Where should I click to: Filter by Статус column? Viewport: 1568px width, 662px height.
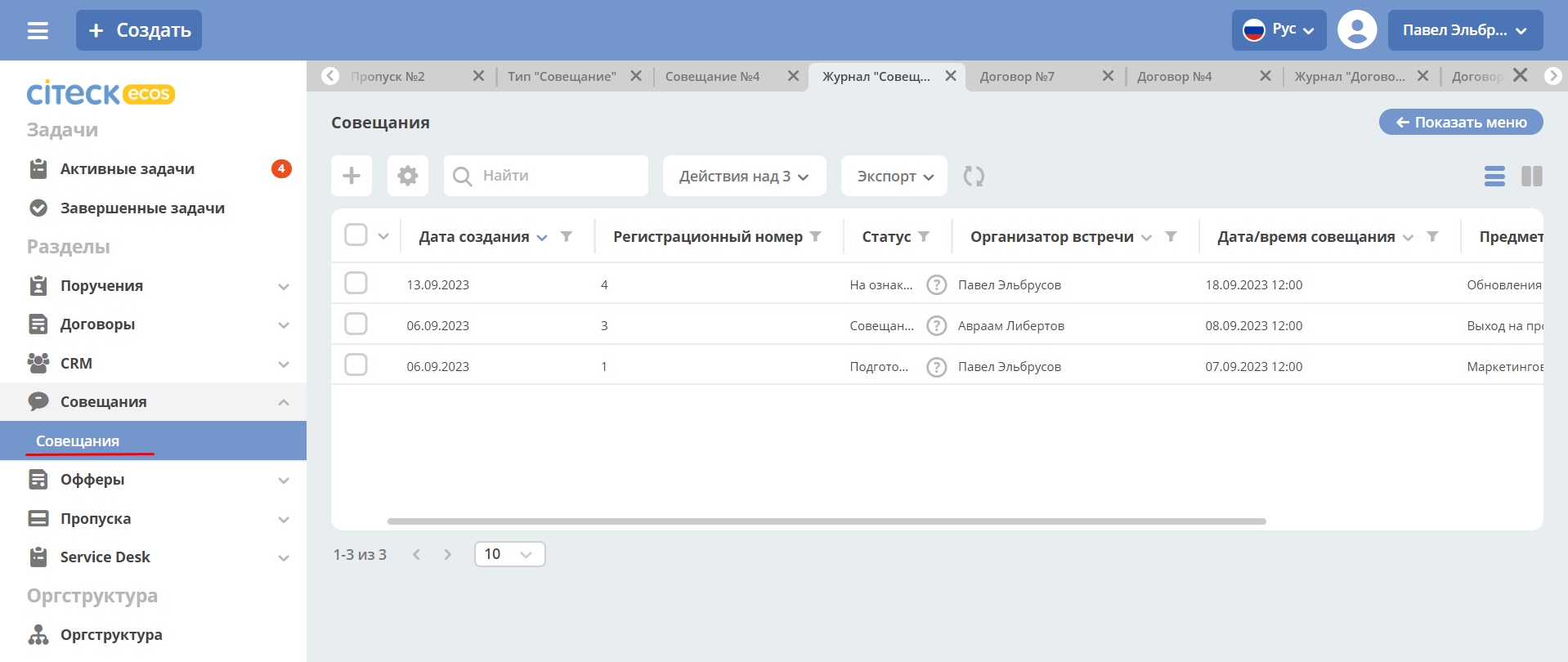(x=924, y=236)
